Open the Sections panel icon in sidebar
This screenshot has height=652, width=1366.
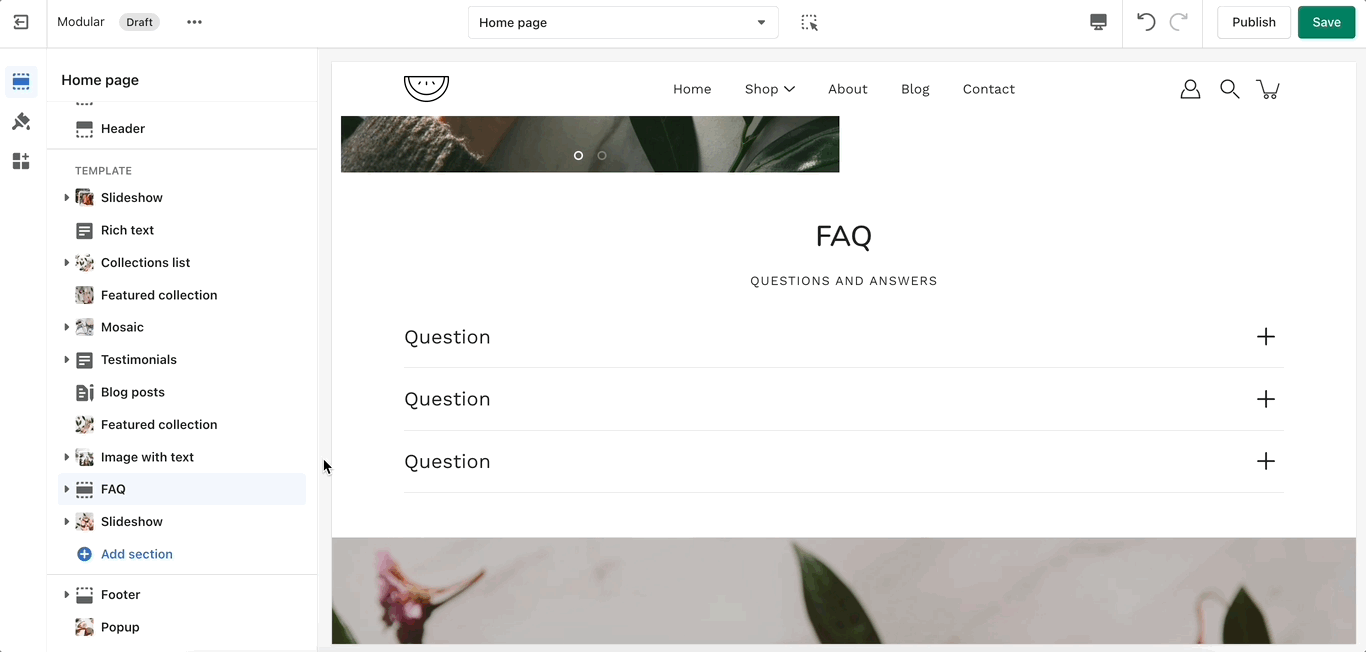click(x=21, y=82)
